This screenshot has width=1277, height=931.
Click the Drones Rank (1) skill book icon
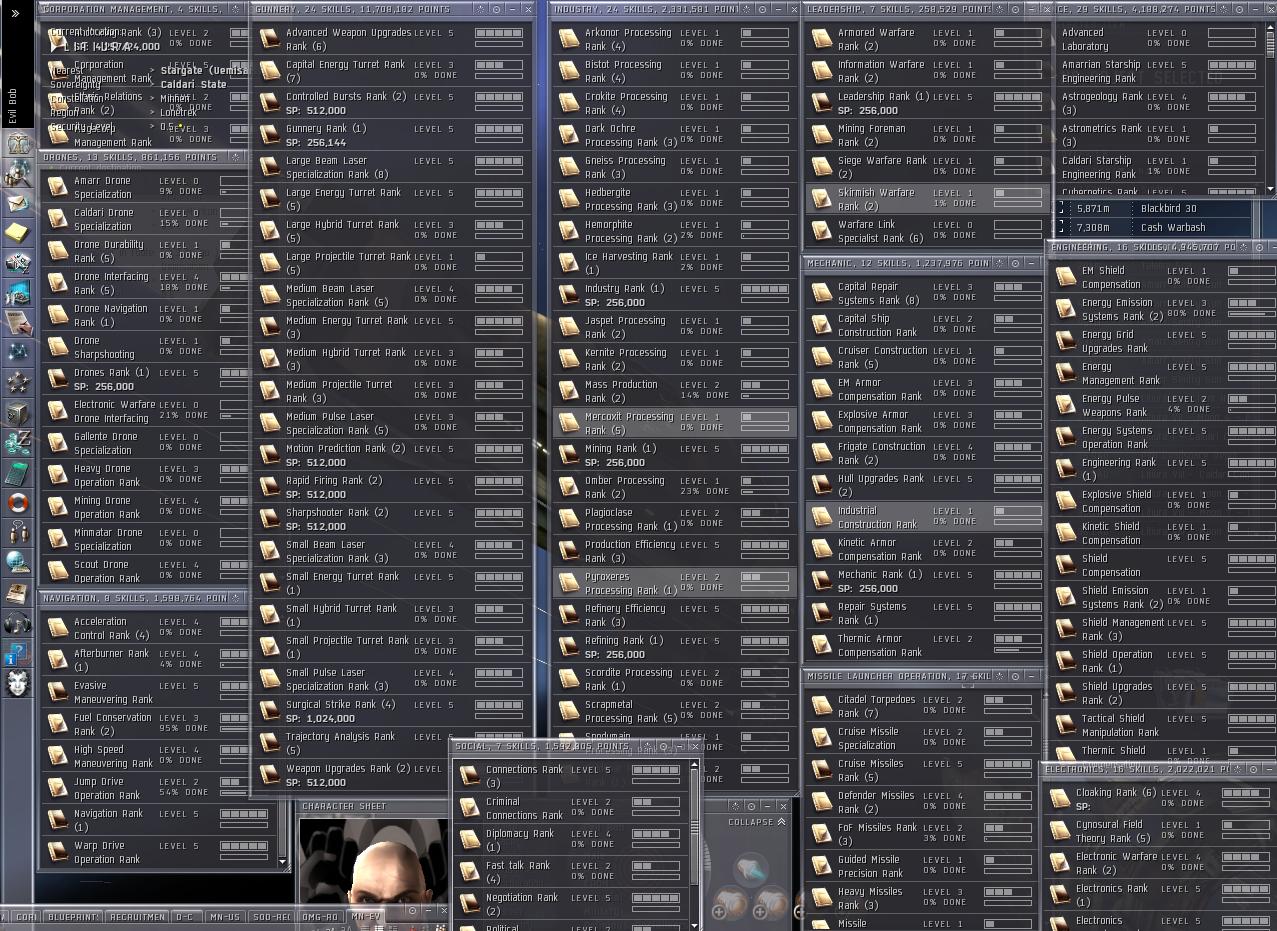click(x=57, y=379)
